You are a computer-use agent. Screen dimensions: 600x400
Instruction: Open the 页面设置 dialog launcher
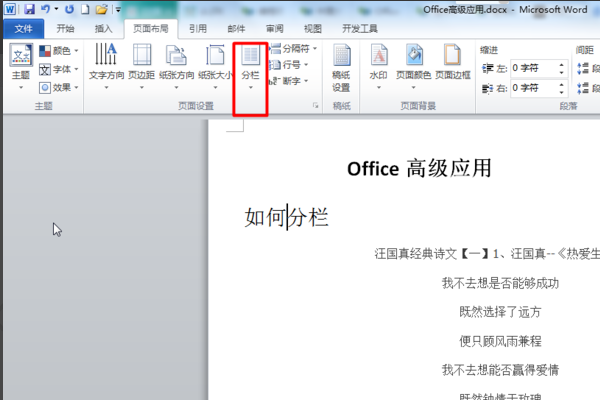coord(316,105)
